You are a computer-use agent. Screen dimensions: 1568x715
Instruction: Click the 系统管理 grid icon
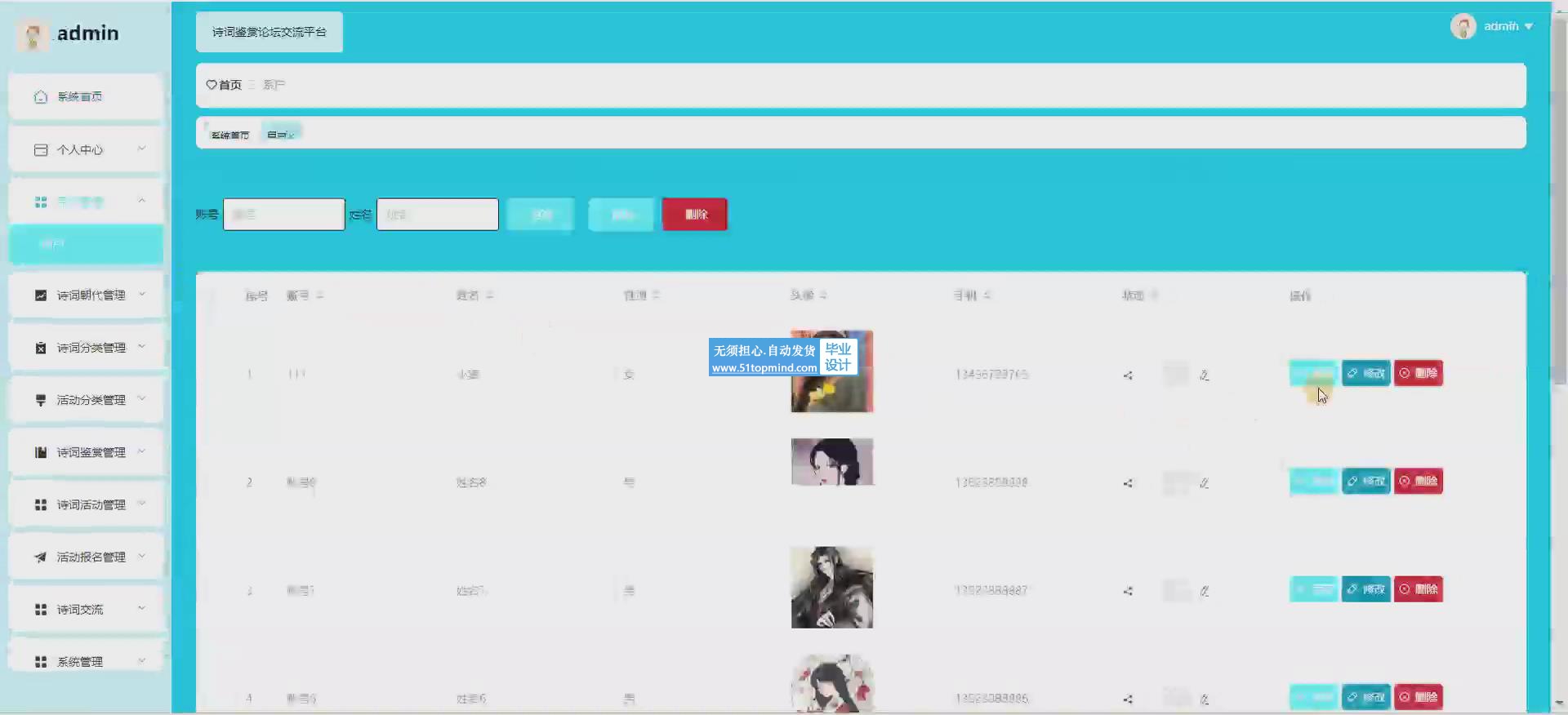41,662
